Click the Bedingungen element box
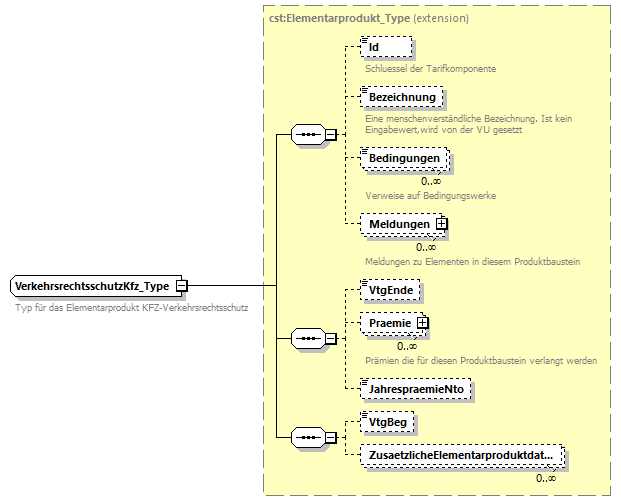This screenshot has height=501, width=621. [404, 159]
